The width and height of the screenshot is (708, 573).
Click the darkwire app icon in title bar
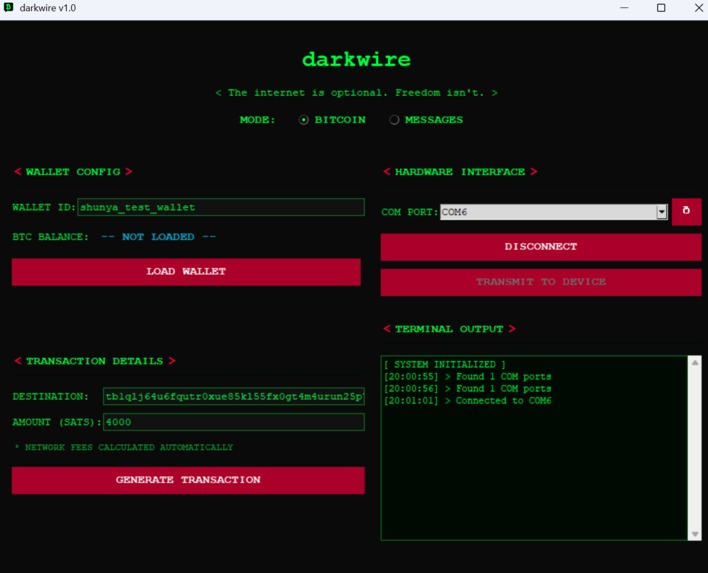click(9, 8)
